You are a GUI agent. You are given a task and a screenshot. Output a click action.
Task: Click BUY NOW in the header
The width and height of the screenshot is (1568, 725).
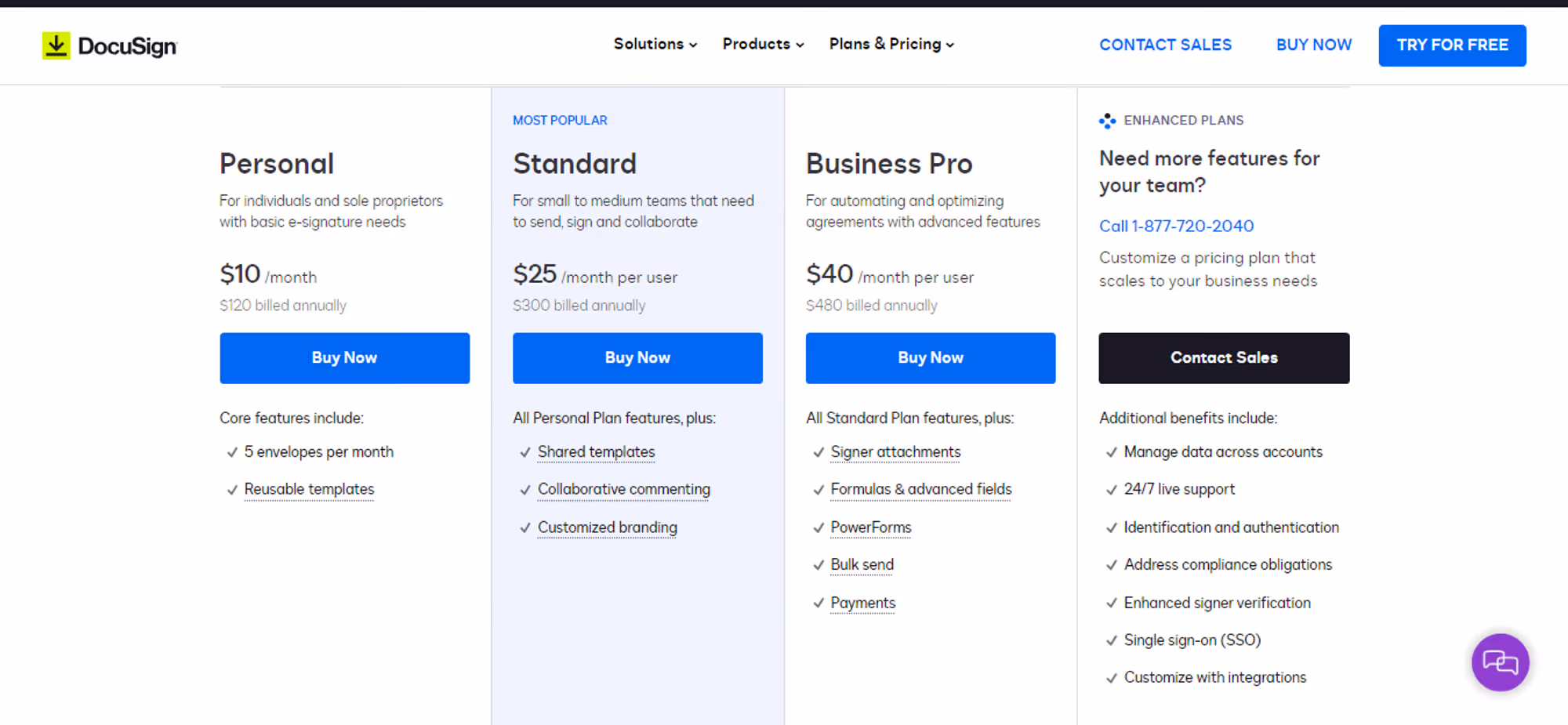click(1314, 45)
